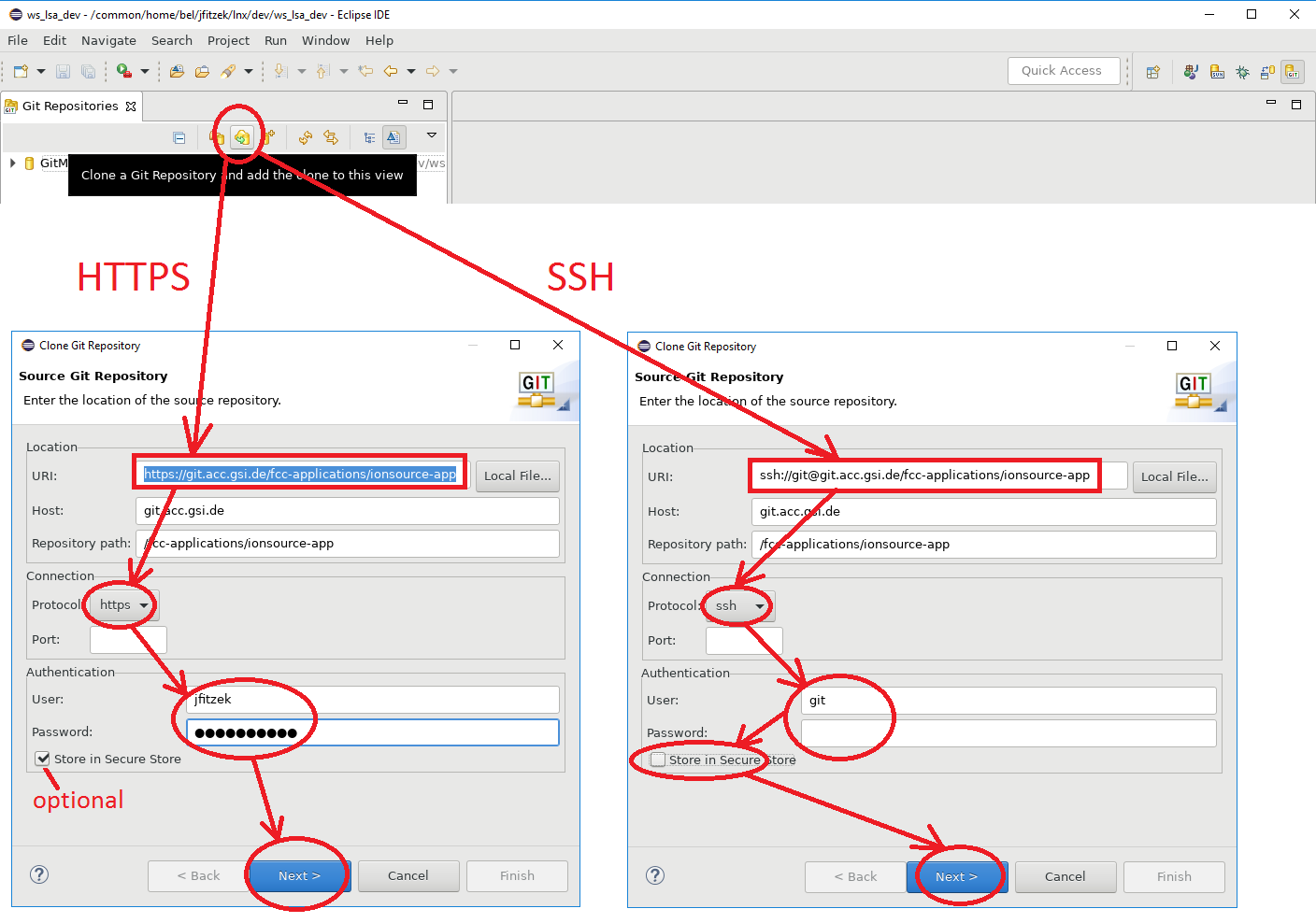Image resolution: width=1316 pixels, height=923 pixels.
Task: Click Local File button beside ssh URI
Action: point(1175,476)
